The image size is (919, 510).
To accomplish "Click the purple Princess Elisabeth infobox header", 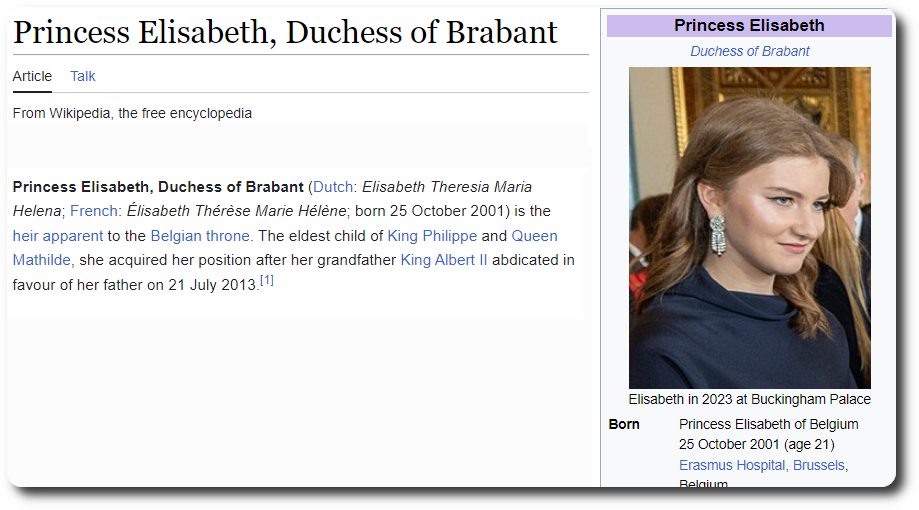I will (749, 26).
